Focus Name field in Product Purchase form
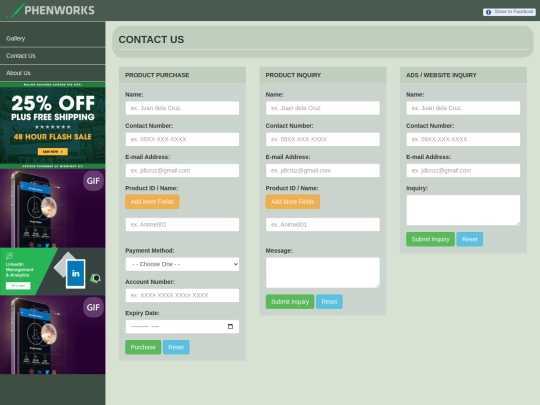Screen dimensions: 540x405 182,108
